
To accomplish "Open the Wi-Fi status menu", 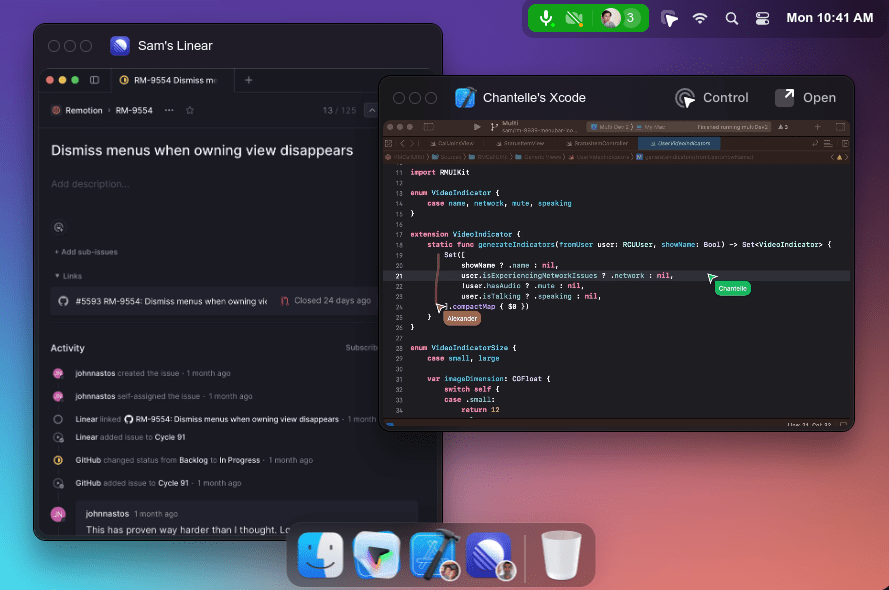I will pyautogui.click(x=700, y=18).
